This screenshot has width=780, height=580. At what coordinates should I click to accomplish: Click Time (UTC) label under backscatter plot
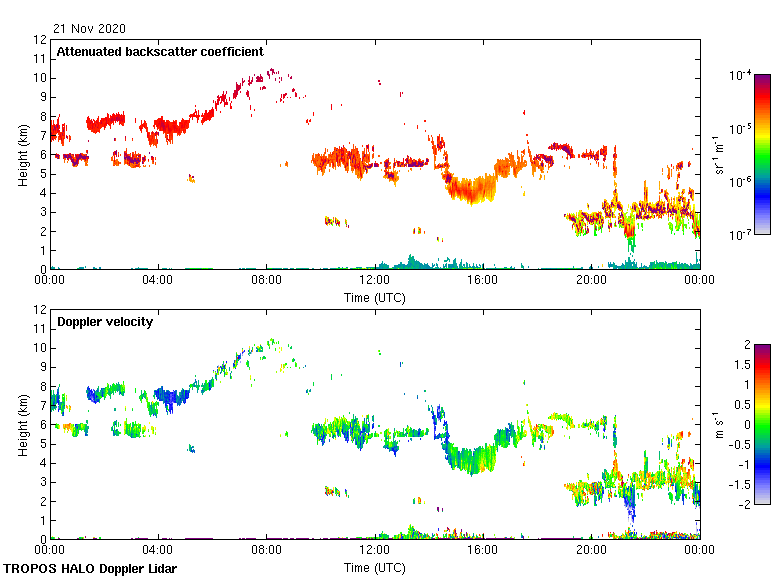click(375, 297)
